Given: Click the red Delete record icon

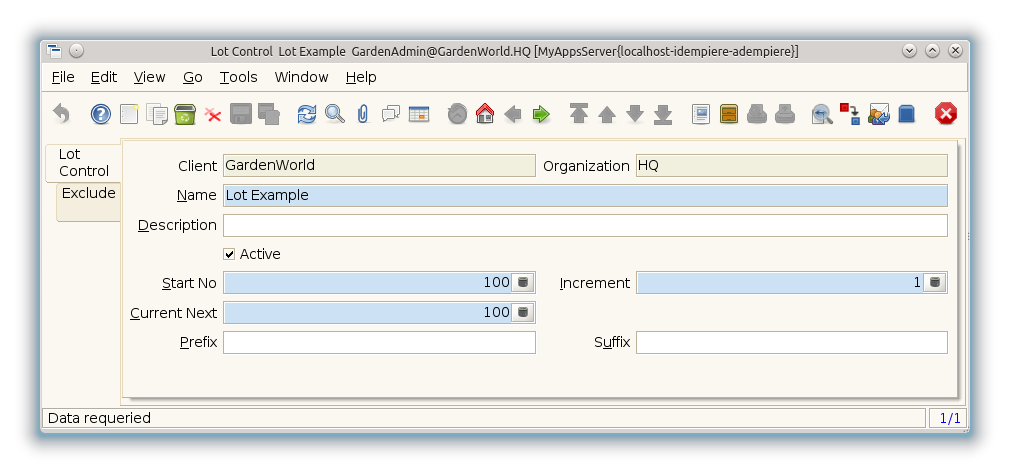Looking at the screenshot, I should pos(213,114).
